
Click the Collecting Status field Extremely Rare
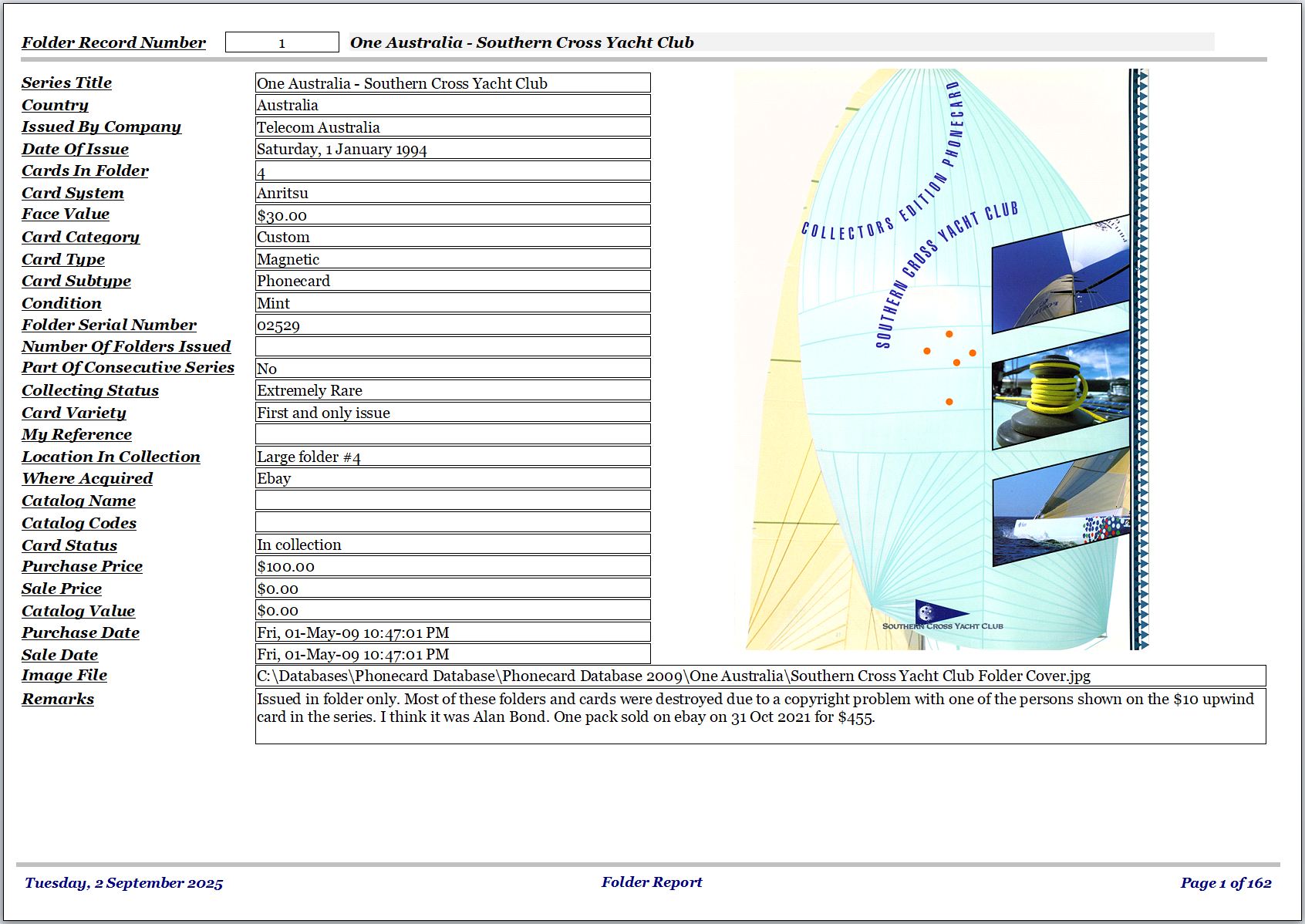click(x=453, y=390)
